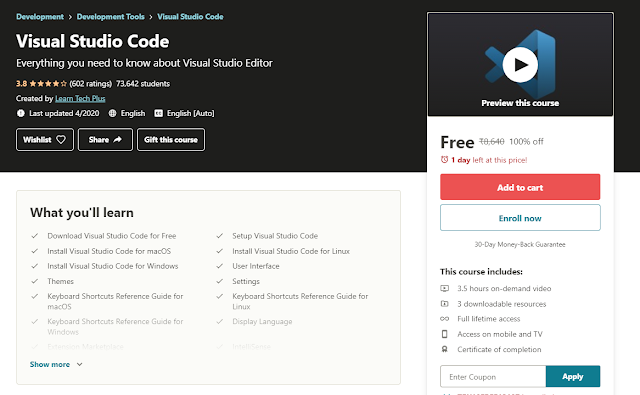The width and height of the screenshot is (640, 395).
Task: Click '3 downloadable resources' text
Action: [x=502, y=304]
